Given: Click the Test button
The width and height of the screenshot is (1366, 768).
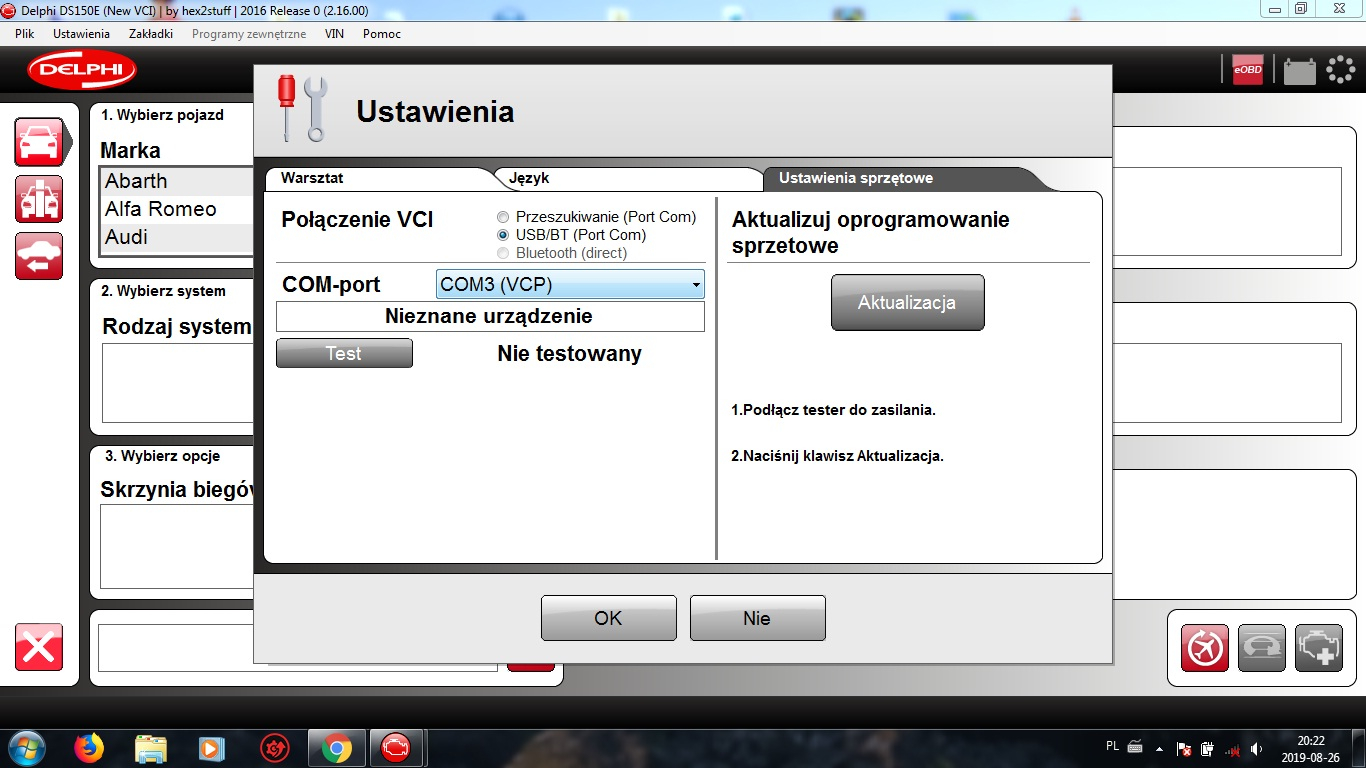Looking at the screenshot, I should (344, 353).
